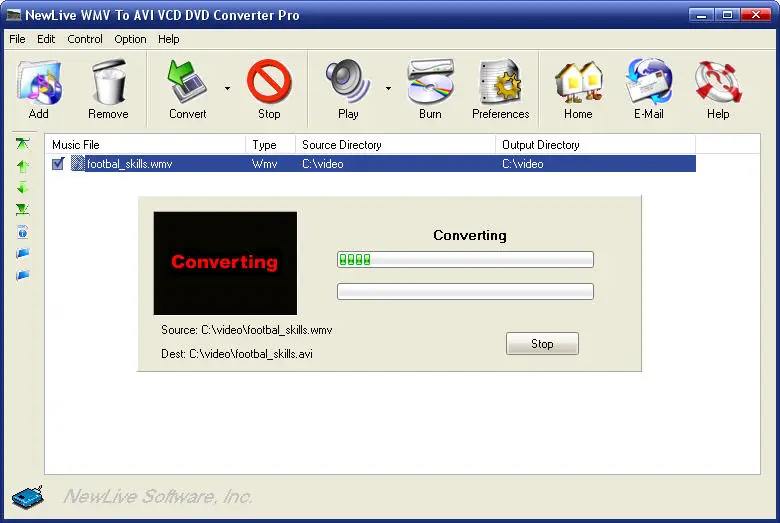
Task: Show file info with the sidebar info icon
Action: point(22,232)
